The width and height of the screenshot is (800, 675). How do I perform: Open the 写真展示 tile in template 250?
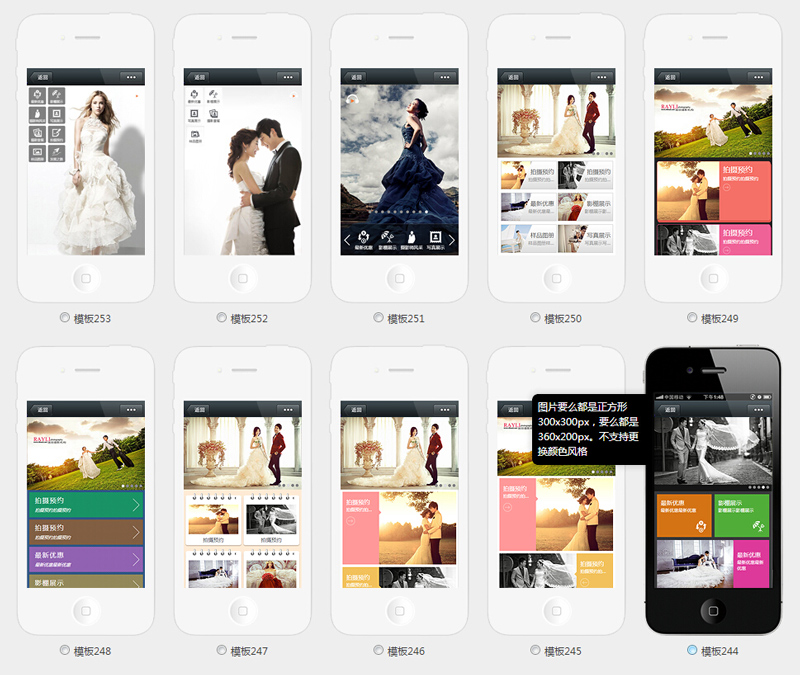click(x=585, y=238)
